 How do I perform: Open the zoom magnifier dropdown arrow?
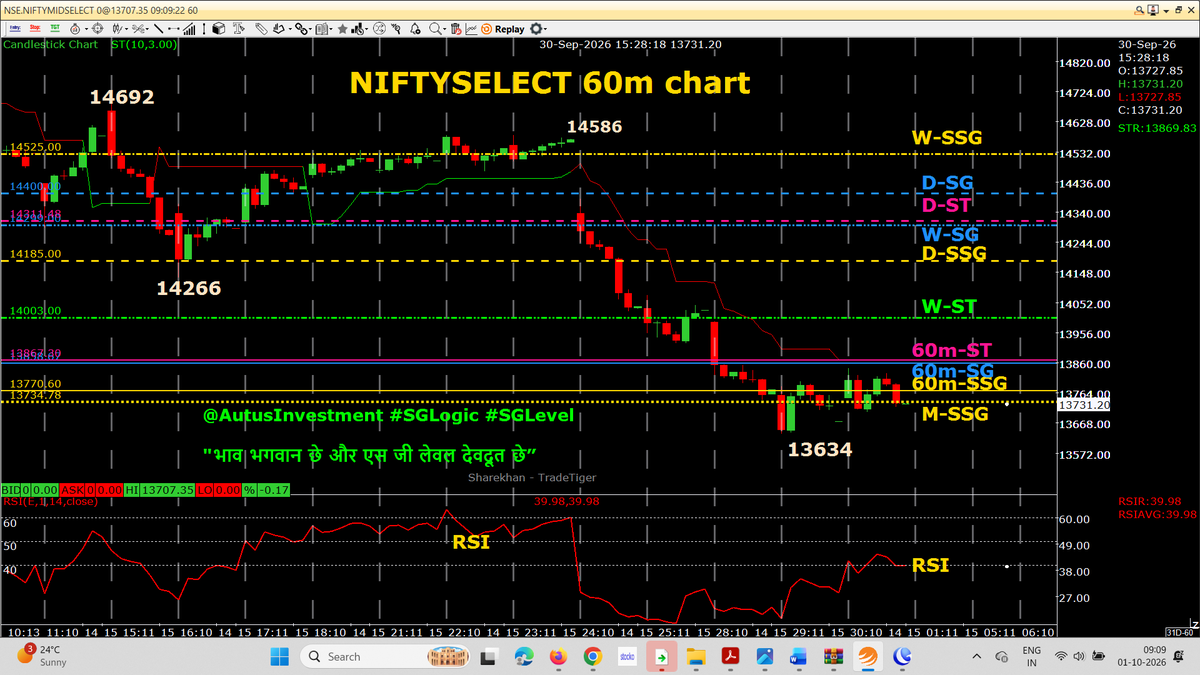pyautogui.click(x=445, y=30)
